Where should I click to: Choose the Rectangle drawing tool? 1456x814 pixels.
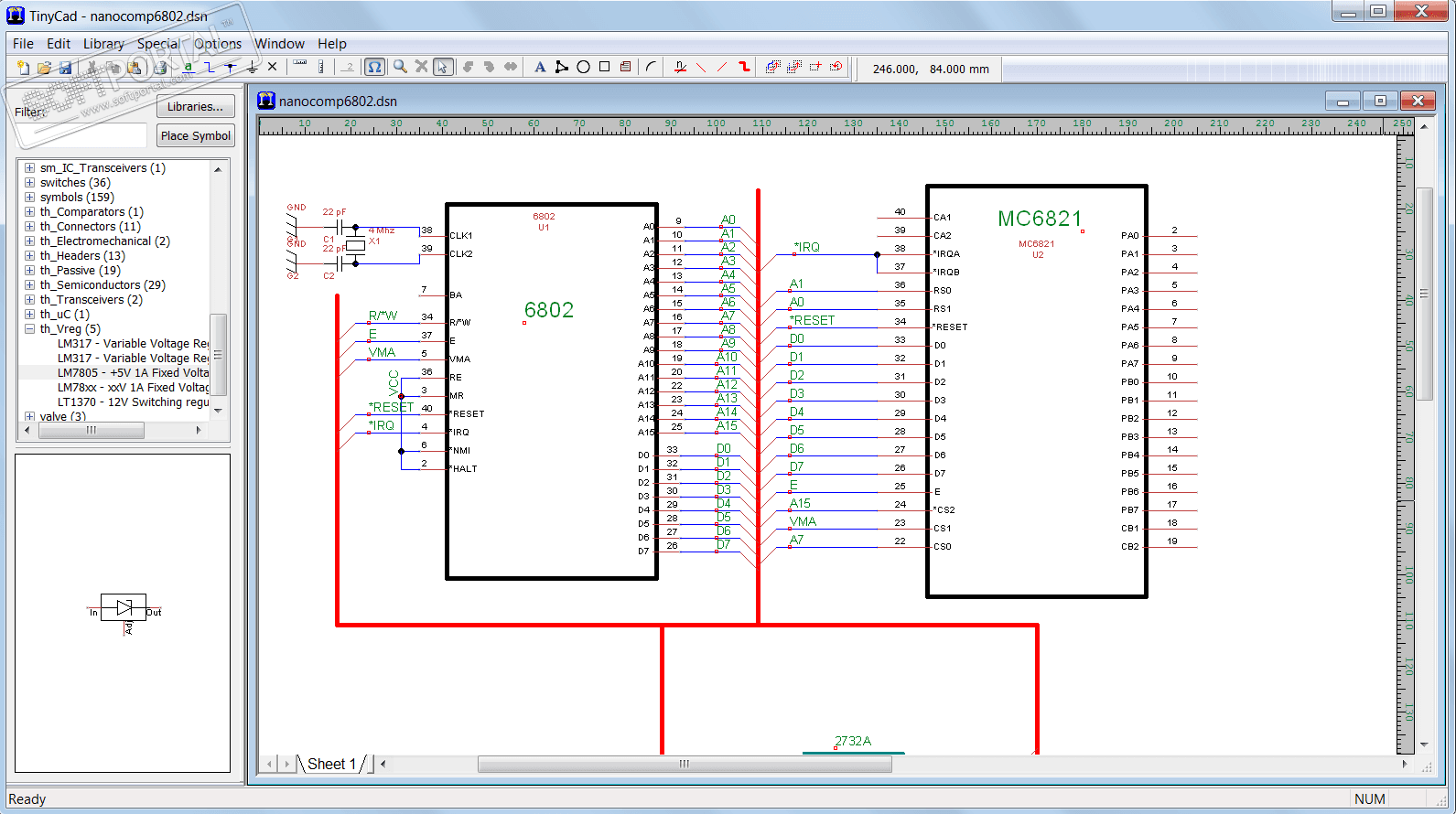pyautogui.click(x=604, y=67)
